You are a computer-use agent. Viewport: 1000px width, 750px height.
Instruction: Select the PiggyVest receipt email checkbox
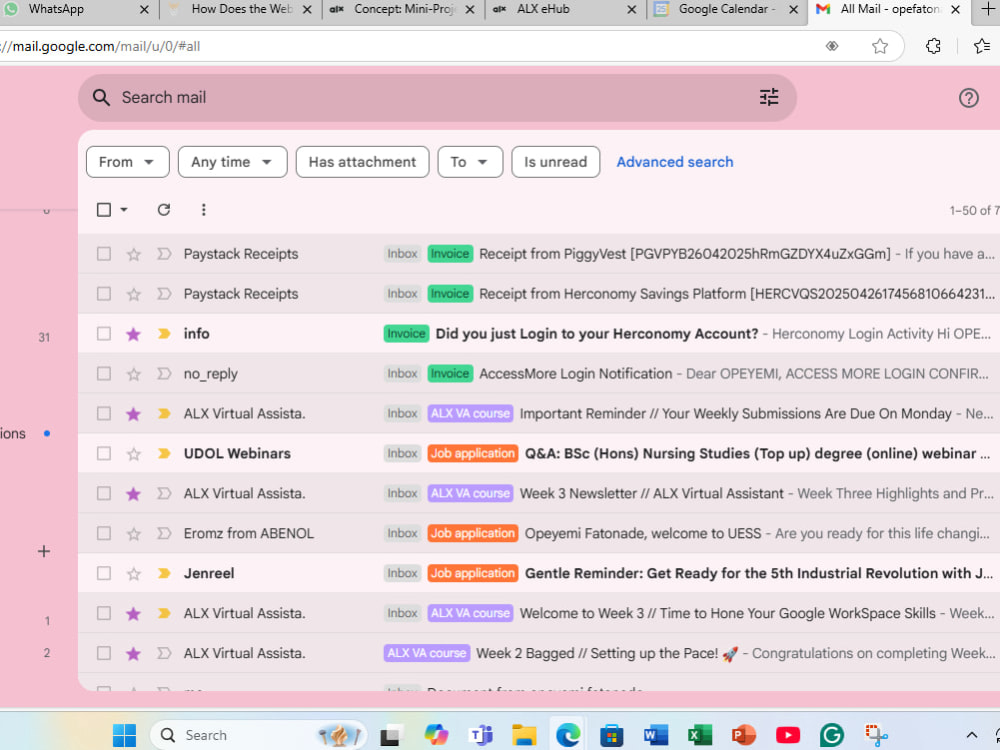(x=103, y=254)
